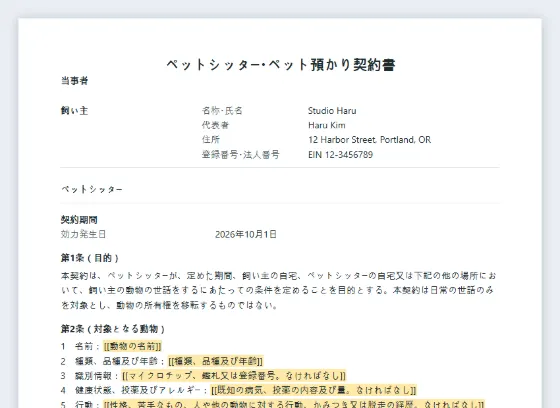The image size is (560, 408).
Task: Click the 第2条（対象となる動物）heading
Action: click(x=113, y=329)
